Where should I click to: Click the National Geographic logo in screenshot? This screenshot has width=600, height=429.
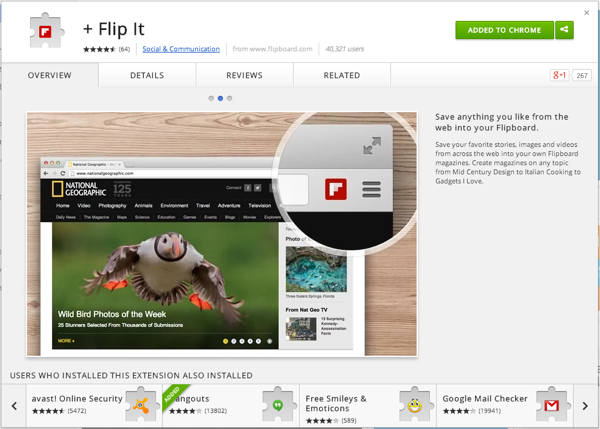[x=79, y=189]
